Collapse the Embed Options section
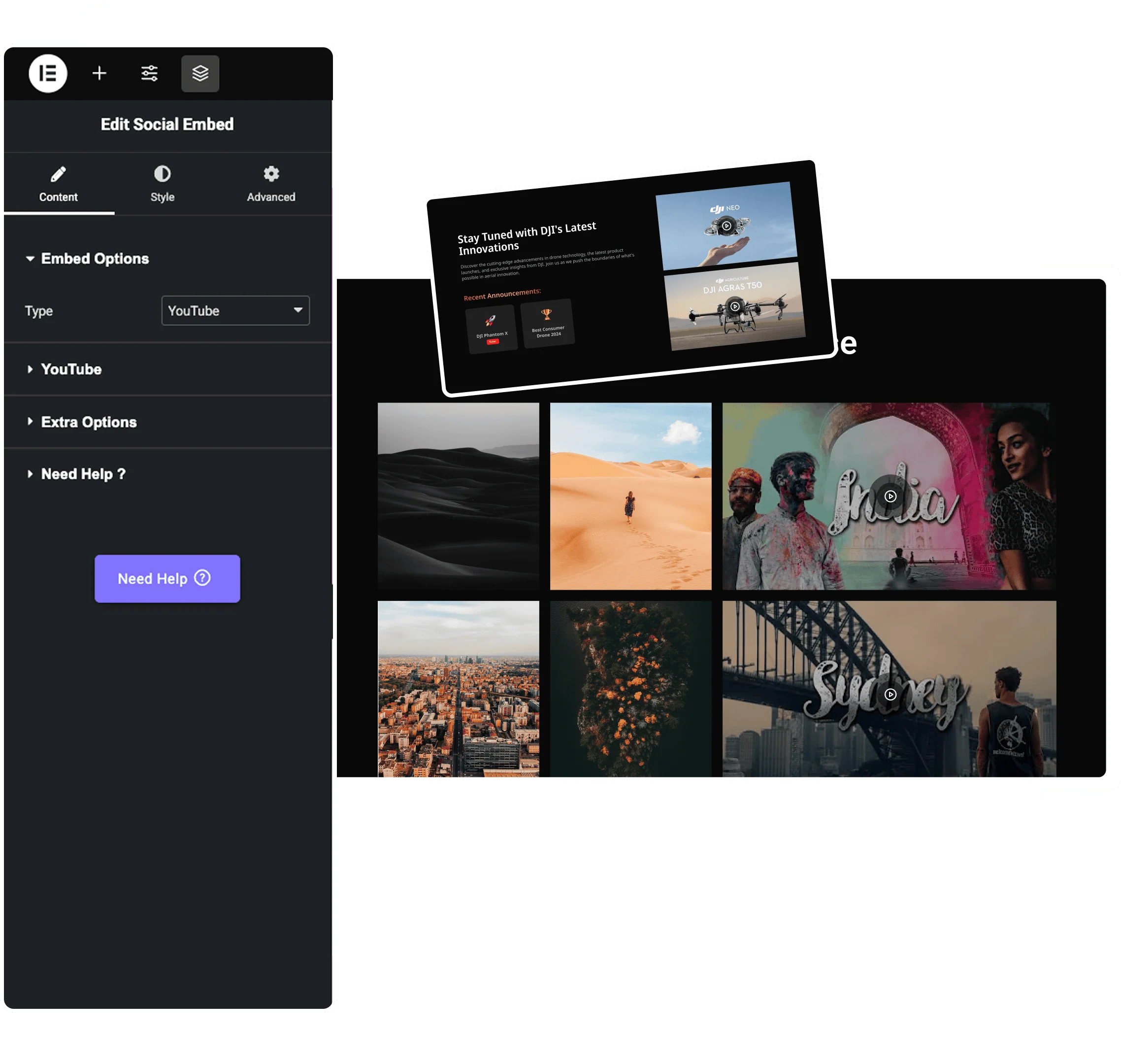The image size is (1121, 1064). point(95,259)
